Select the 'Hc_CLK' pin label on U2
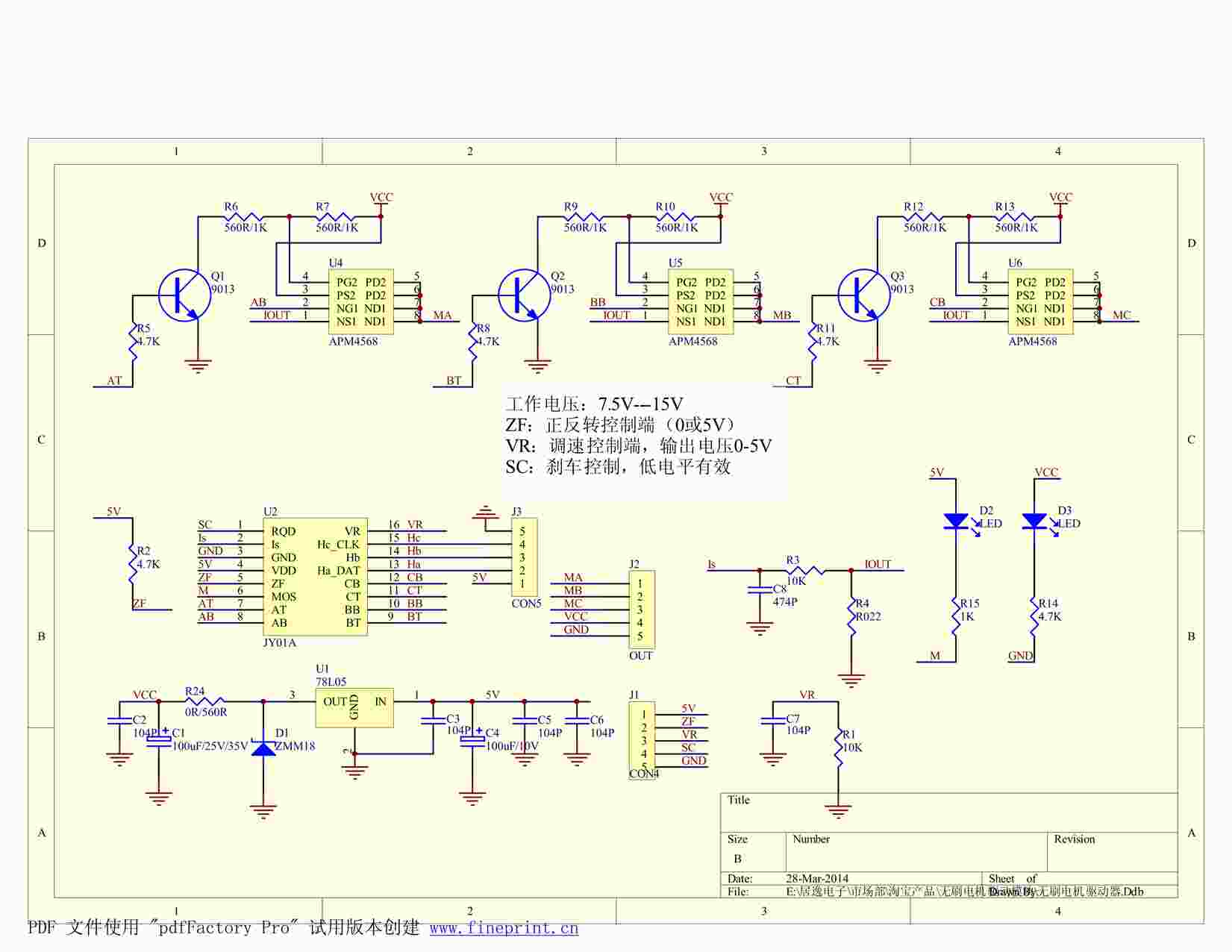The width and height of the screenshot is (1232, 952). (338, 545)
